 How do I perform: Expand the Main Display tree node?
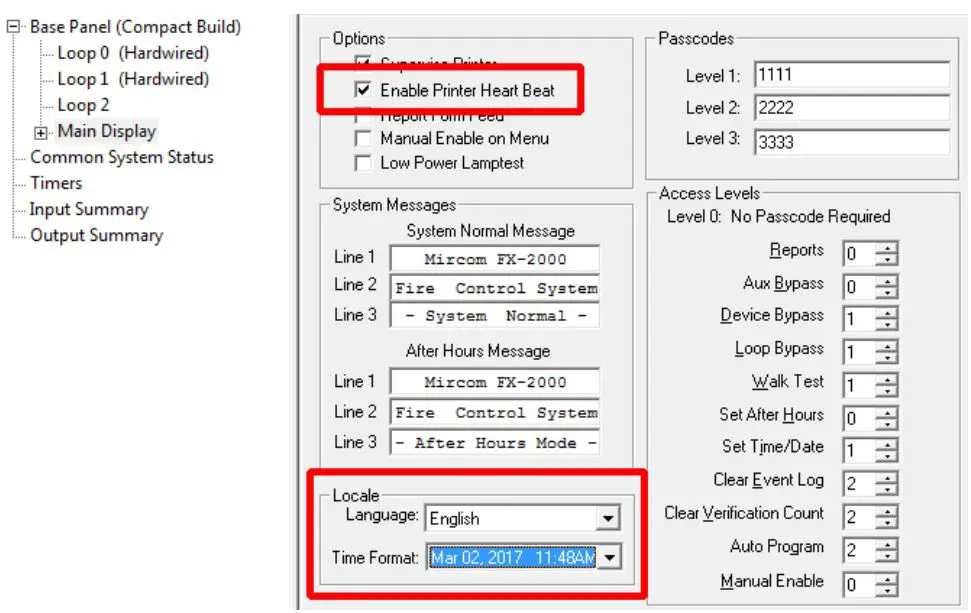(x=41, y=133)
